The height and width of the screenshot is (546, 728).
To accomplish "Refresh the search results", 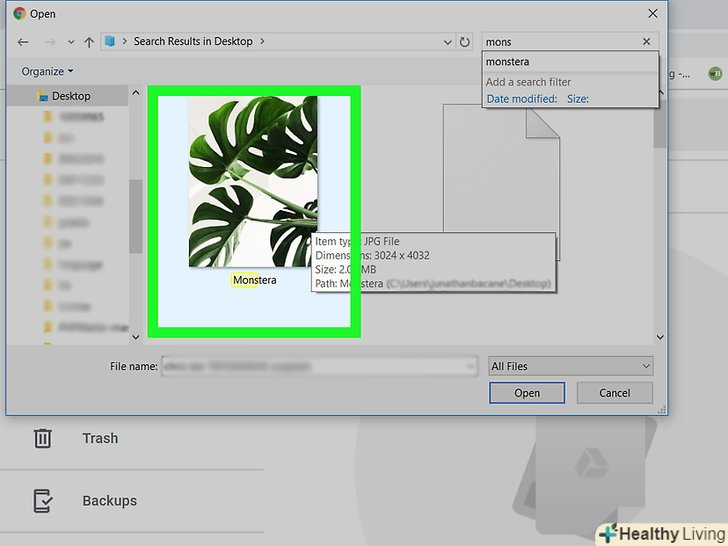I will [464, 42].
